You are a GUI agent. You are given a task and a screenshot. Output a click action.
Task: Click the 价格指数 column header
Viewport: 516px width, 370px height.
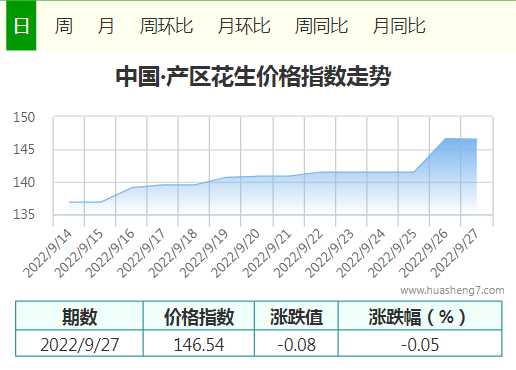199,316
